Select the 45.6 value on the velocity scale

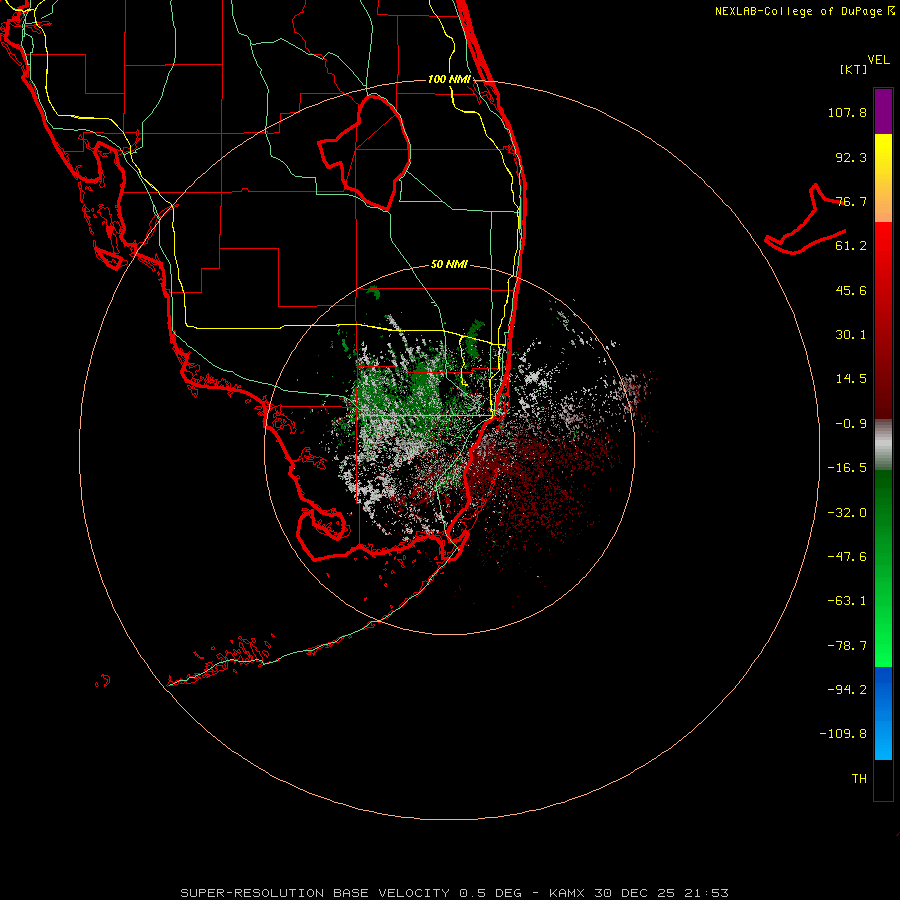[851, 290]
